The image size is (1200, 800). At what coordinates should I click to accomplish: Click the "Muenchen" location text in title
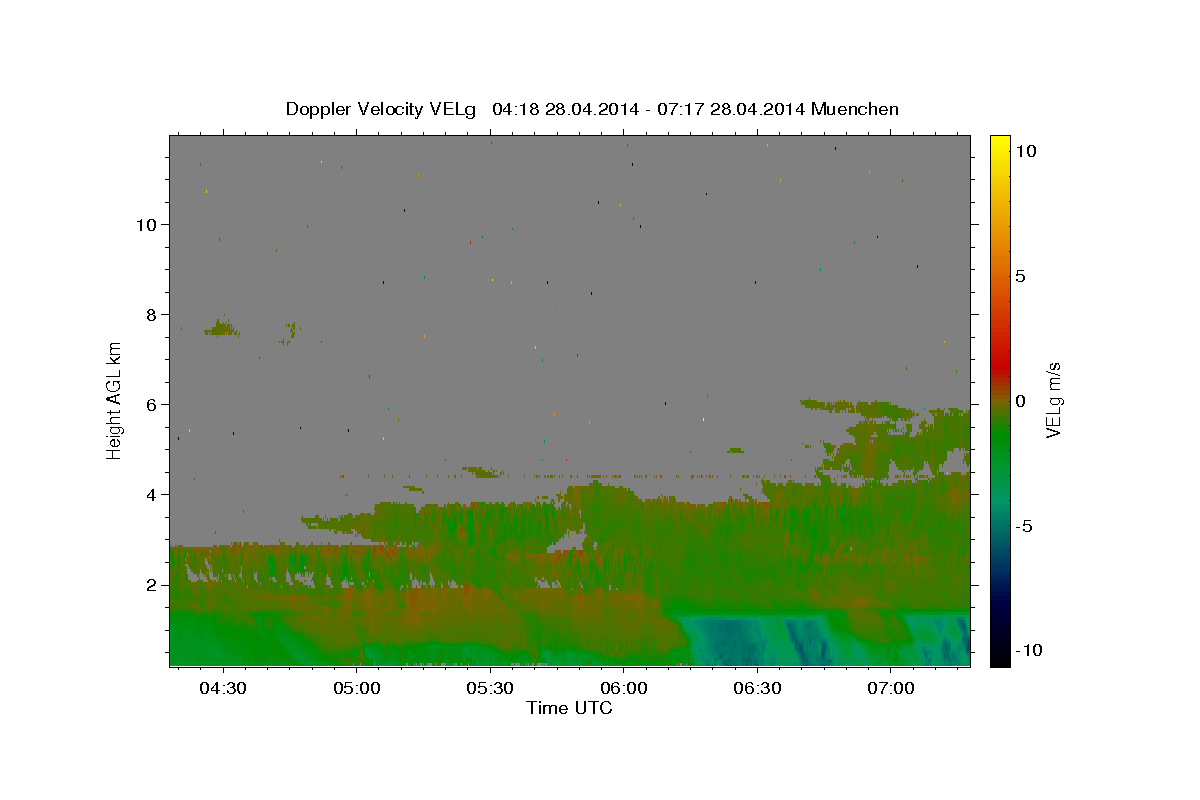(855, 109)
